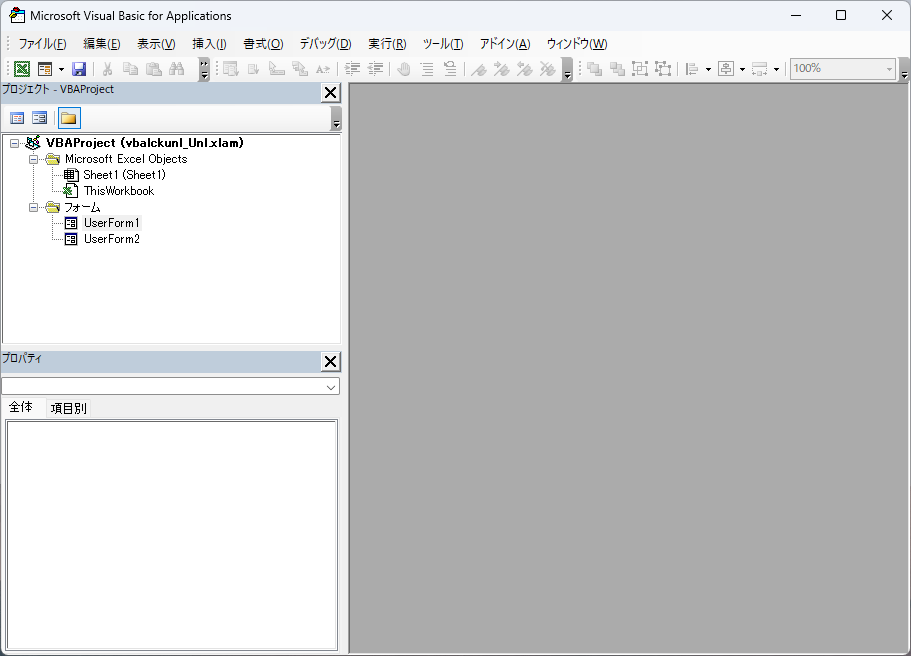Open the Insert UserForm dropdown arrow

pos(61,69)
